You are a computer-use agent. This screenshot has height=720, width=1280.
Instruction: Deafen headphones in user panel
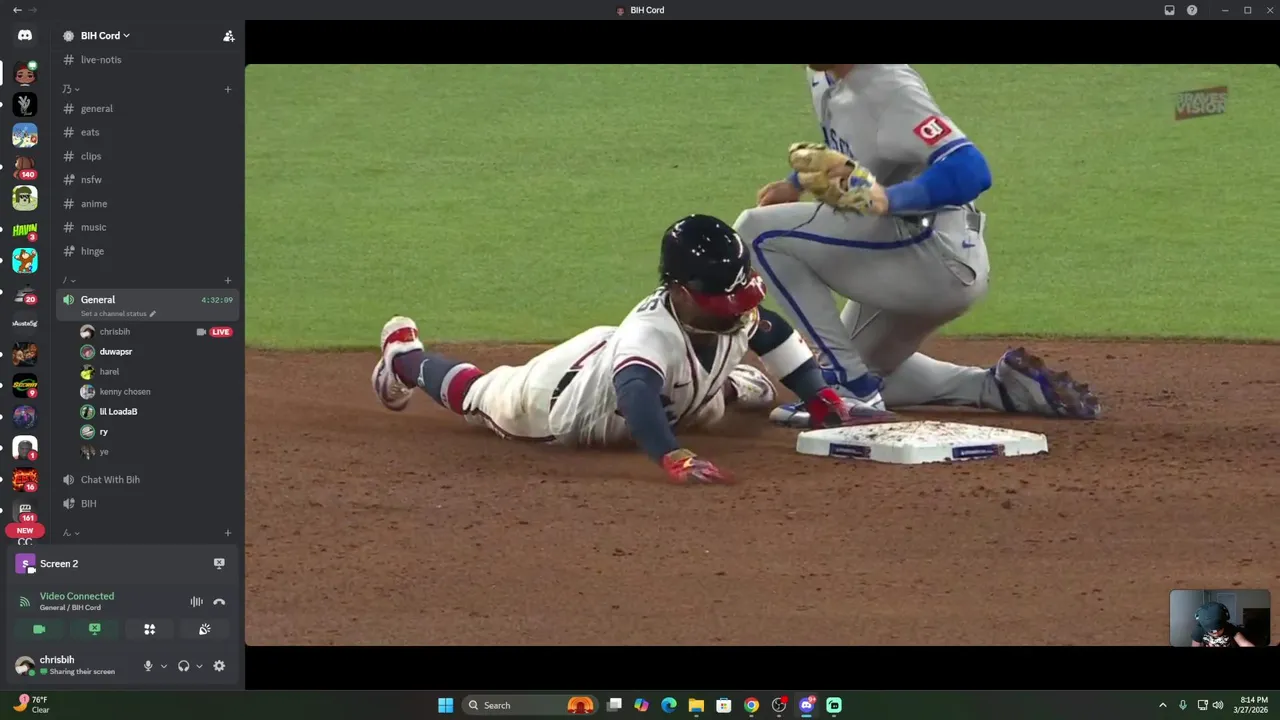click(183, 666)
